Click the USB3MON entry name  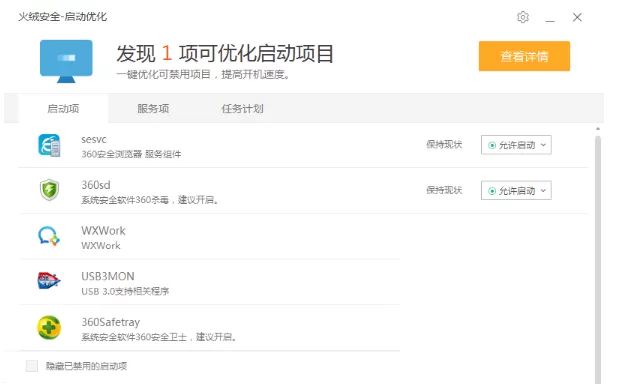click(108, 276)
